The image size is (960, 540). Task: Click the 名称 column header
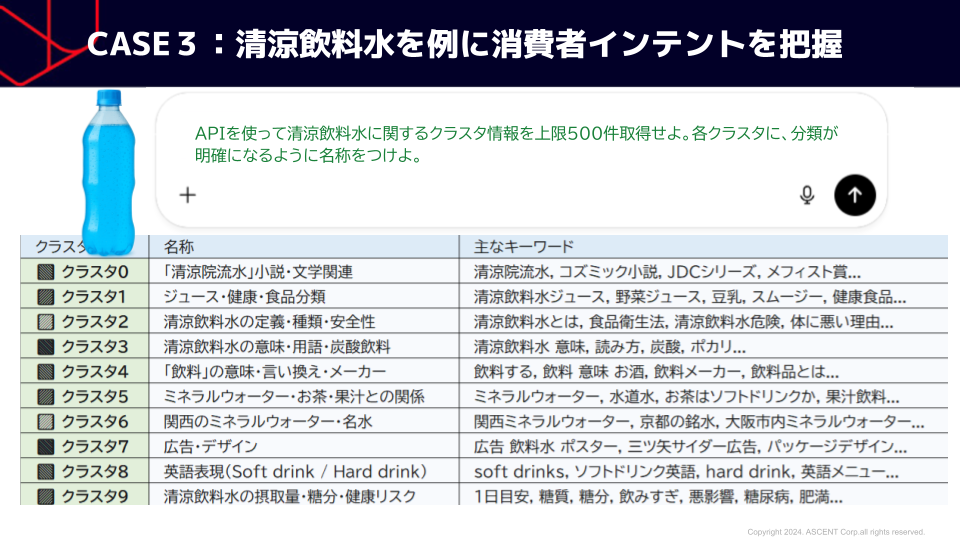[179, 247]
